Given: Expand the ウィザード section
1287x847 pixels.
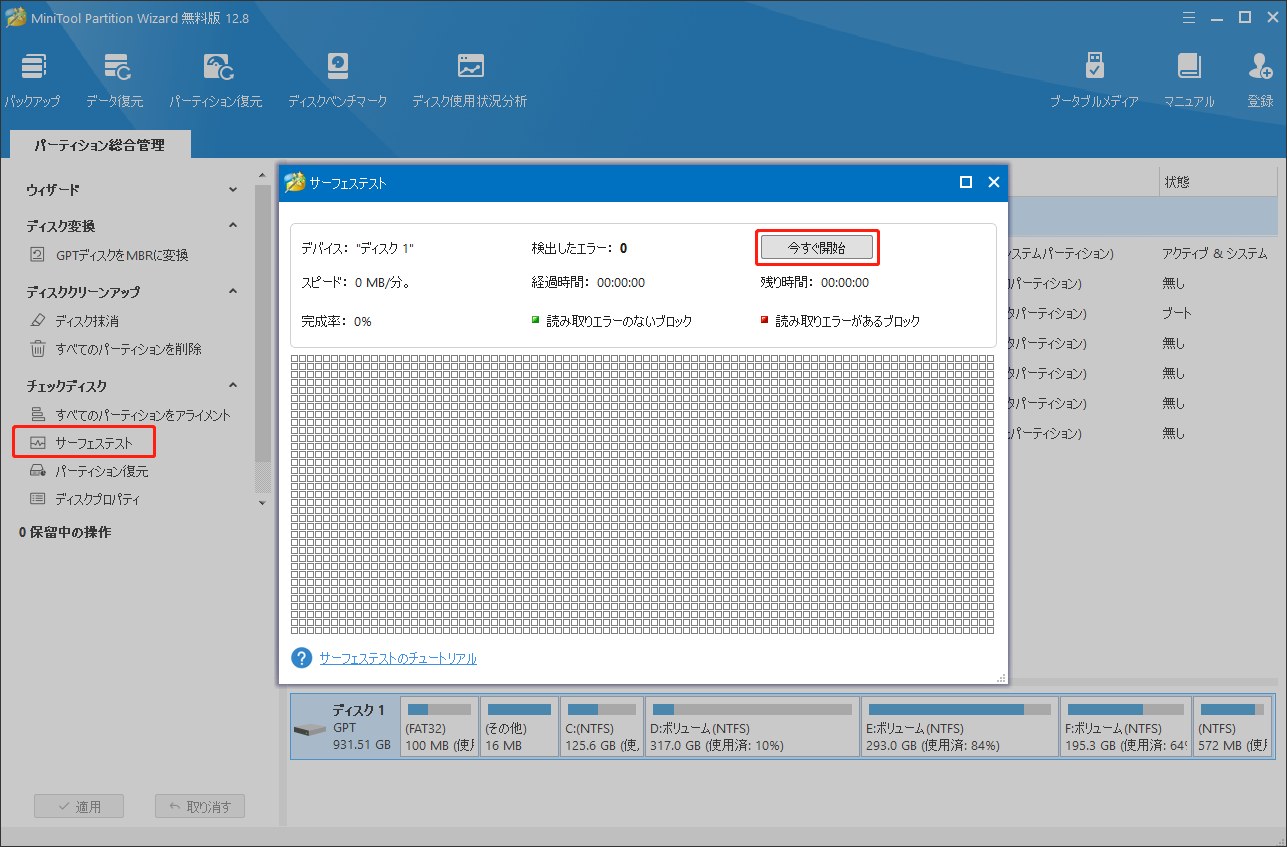Looking at the screenshot, I should click(x=233, y=189).
